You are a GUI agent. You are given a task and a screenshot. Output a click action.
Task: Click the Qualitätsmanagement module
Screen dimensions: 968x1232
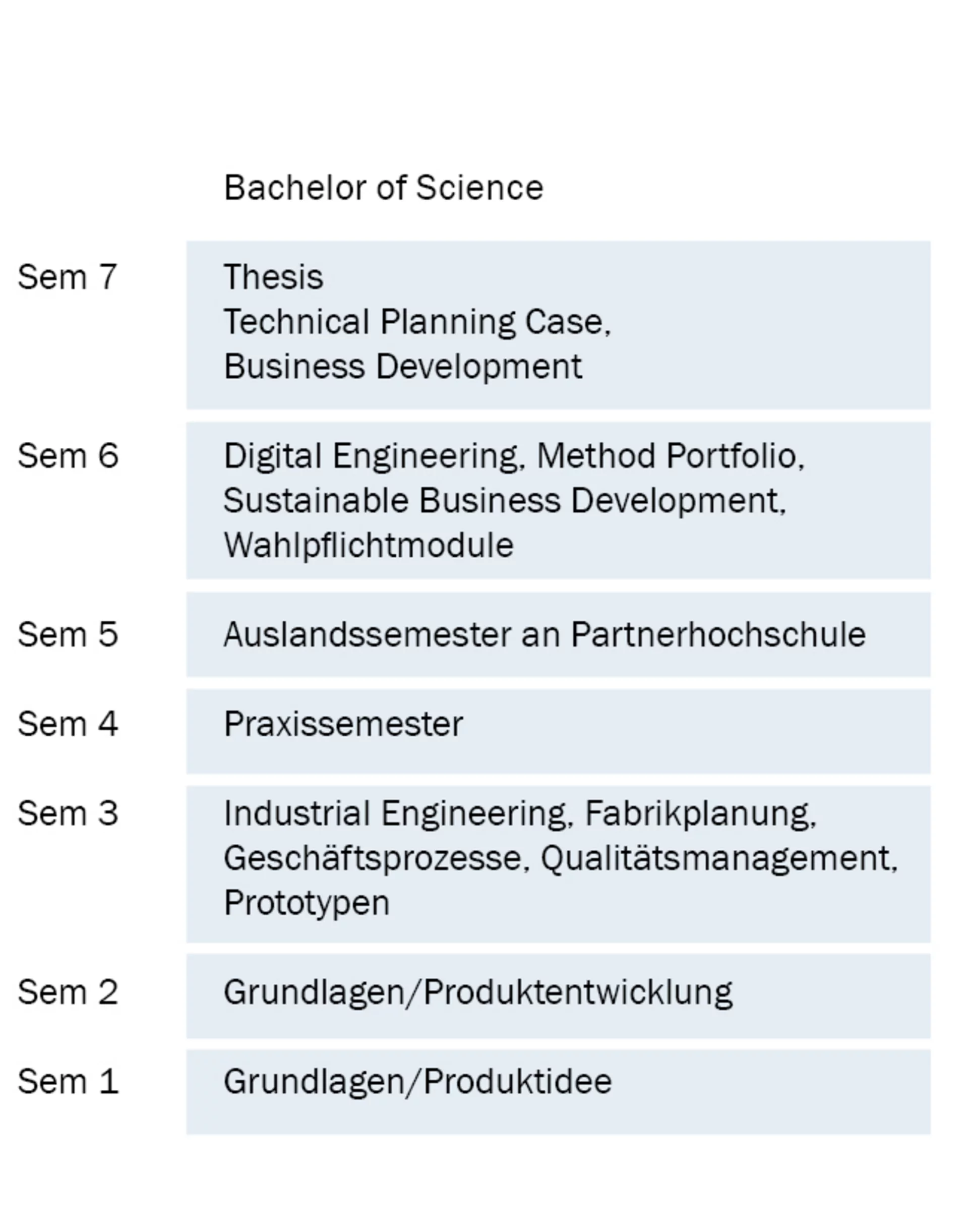(718, 858)
